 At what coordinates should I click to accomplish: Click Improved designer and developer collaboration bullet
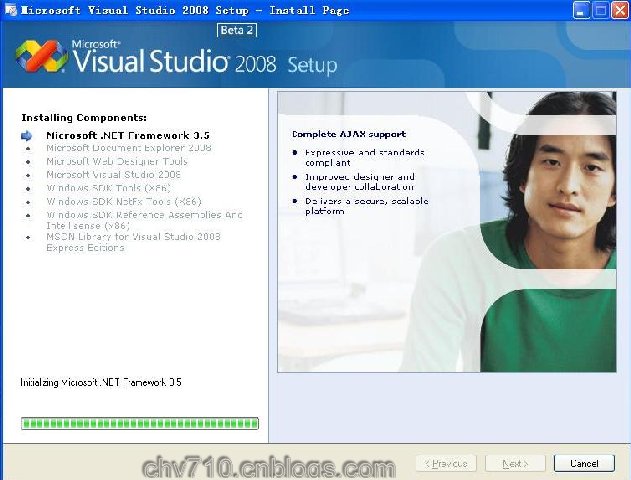pyautogui.click(x=360, y=181)
